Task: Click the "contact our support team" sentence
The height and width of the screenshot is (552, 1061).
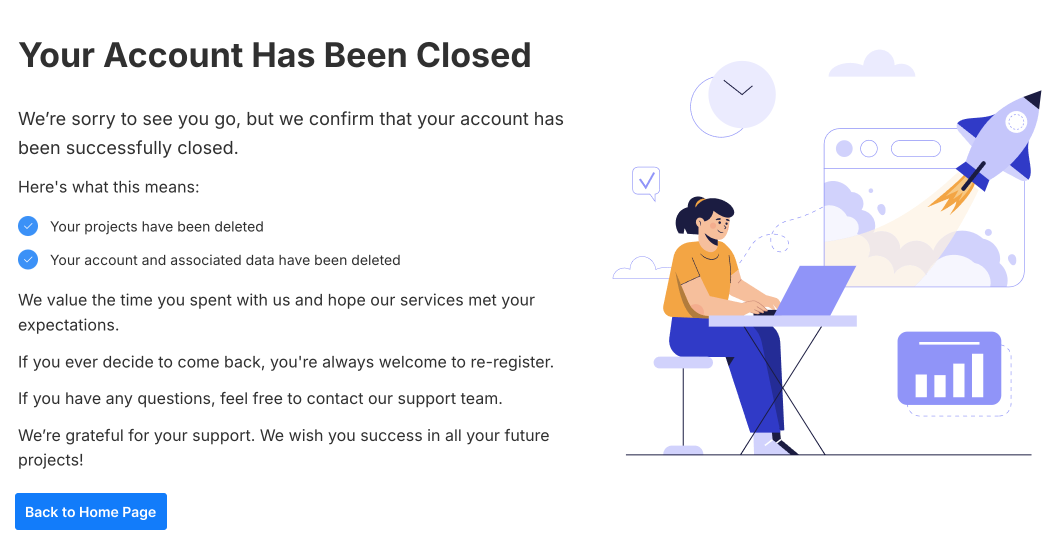Action: coord(260,398)
